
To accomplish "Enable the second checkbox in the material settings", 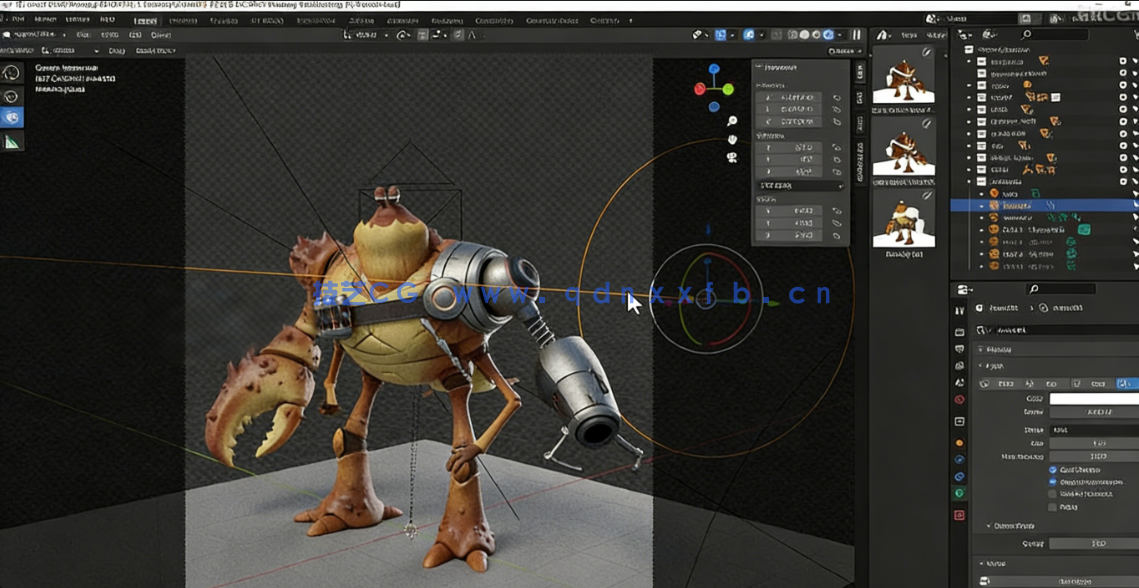I will tap(1052, 479).
